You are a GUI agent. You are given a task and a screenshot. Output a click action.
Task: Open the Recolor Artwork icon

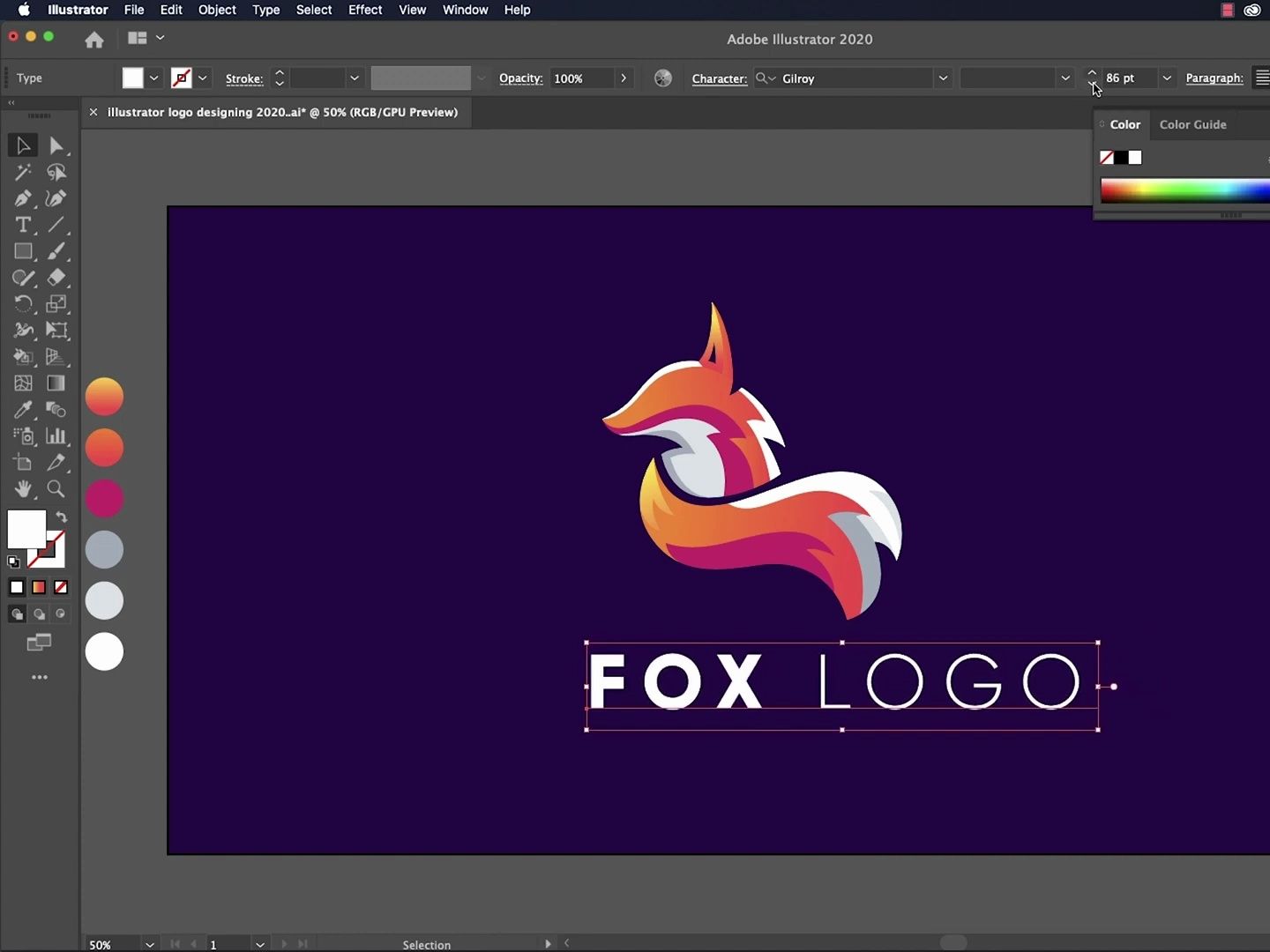point(663,78)
